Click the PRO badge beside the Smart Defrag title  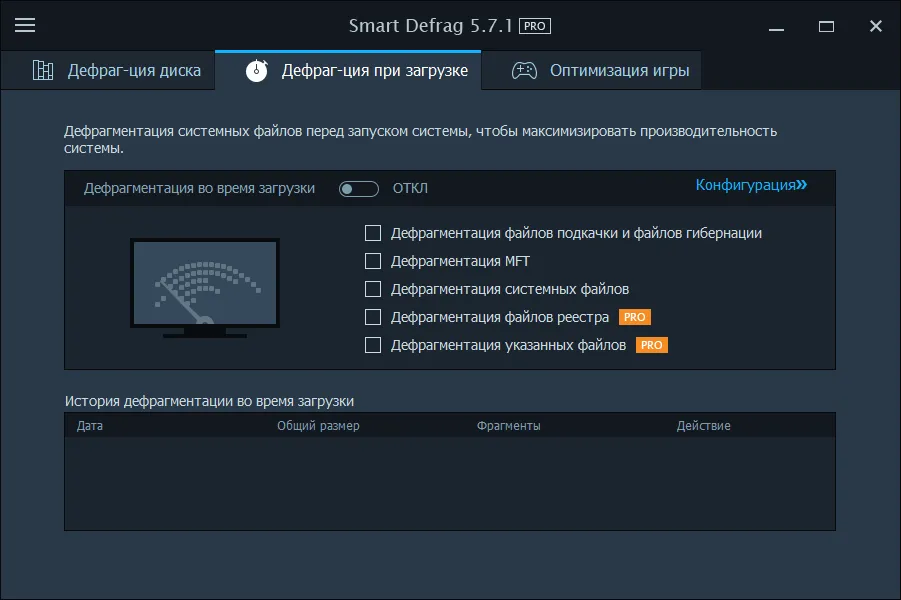(x=535, y=26)
